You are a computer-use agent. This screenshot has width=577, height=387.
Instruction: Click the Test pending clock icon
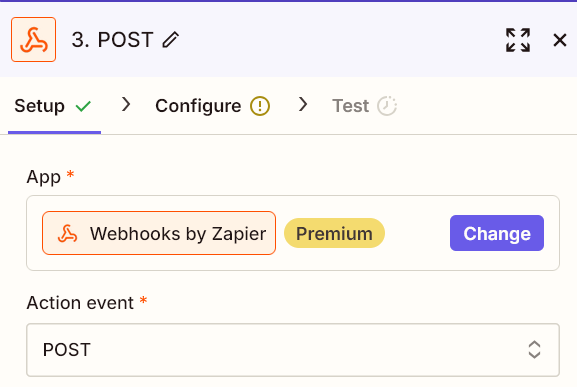[x=387, y=106]
